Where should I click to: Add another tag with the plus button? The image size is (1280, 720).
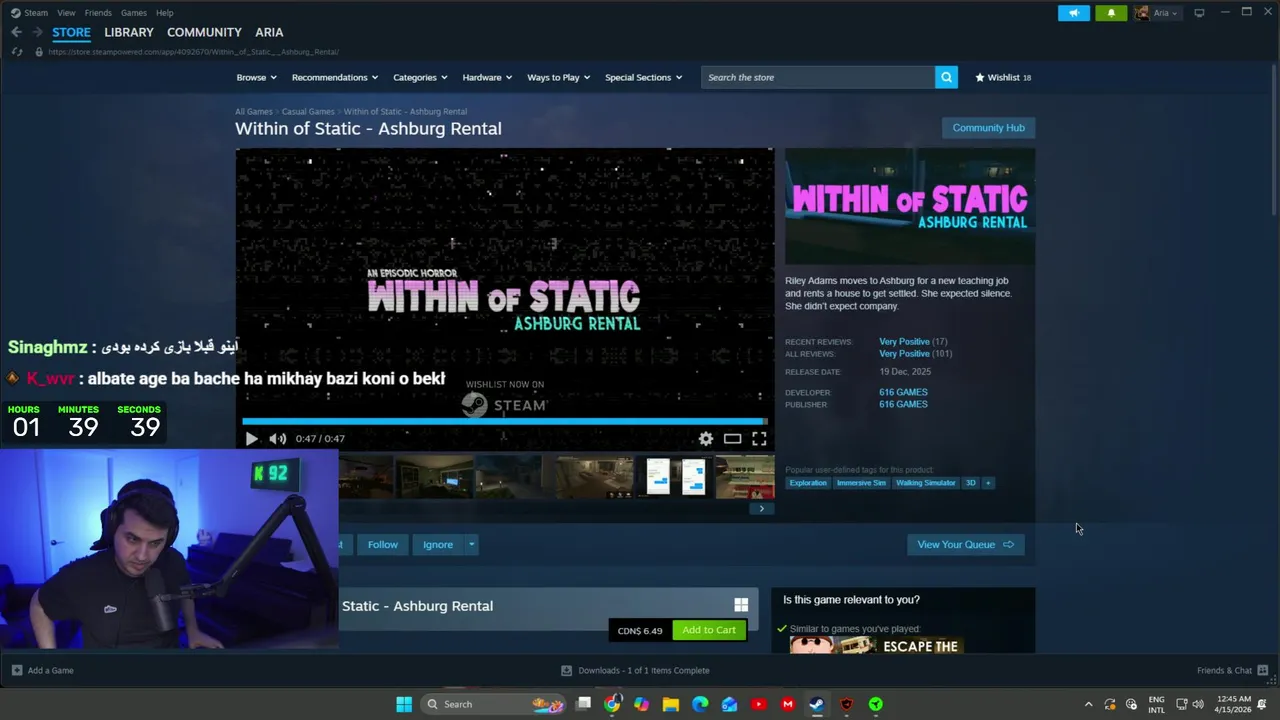988,483
